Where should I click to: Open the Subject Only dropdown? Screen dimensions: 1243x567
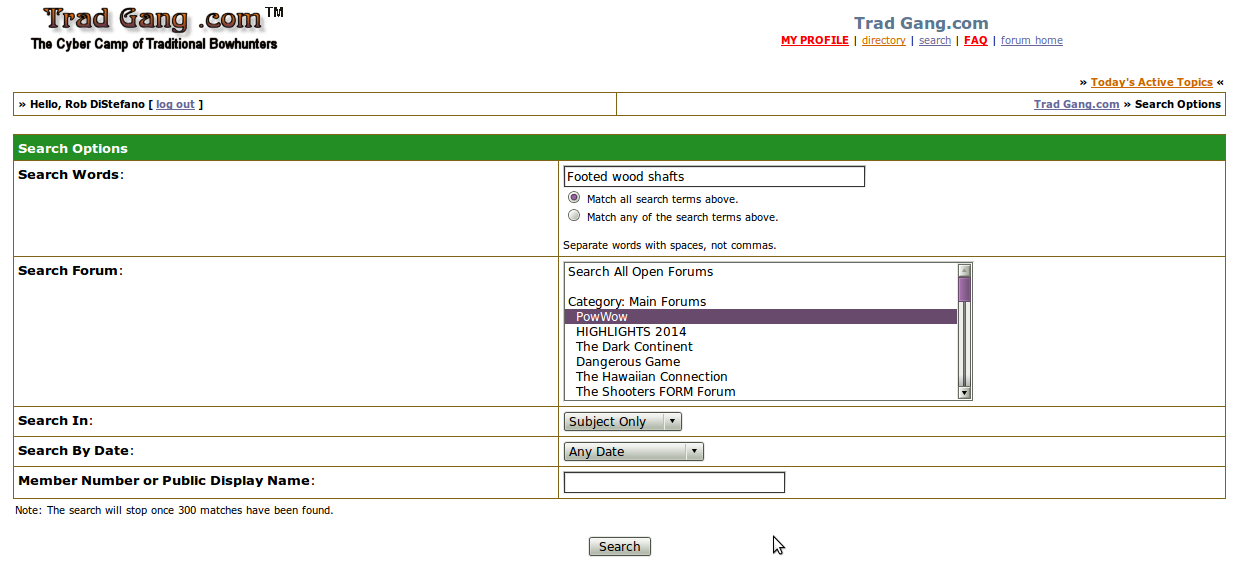tap(623, 422)
